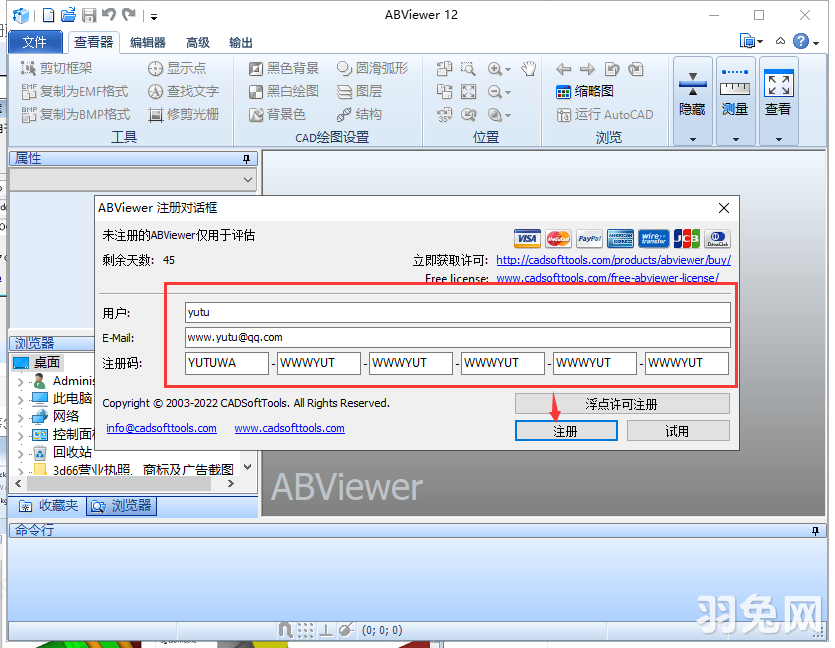Viewport: 835px width, 648px height.
Task: Toggle the 黑色背景 black background option
Action: pyautogui.click(x=281, y=68)
